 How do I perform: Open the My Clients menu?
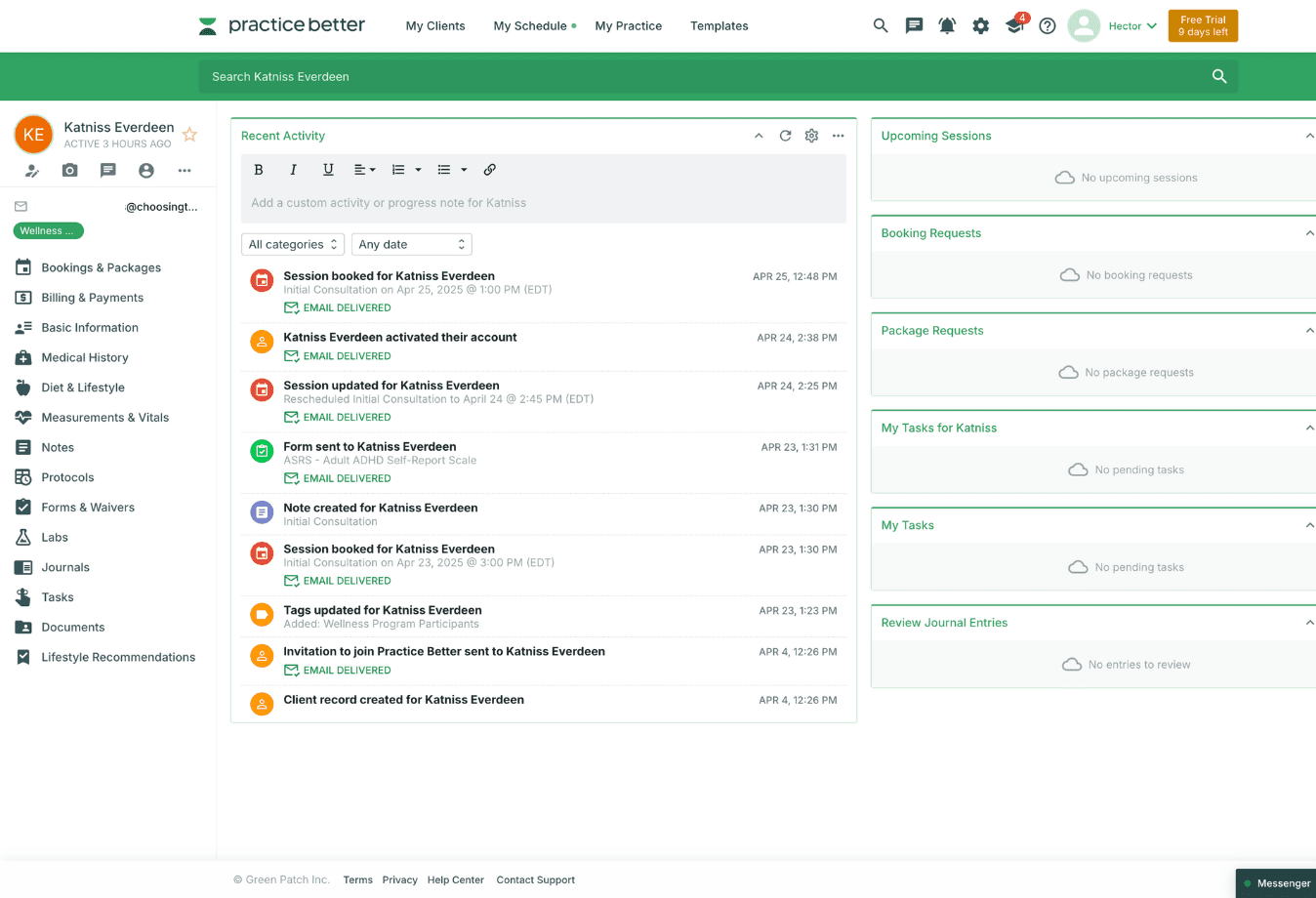click(435, 26)
